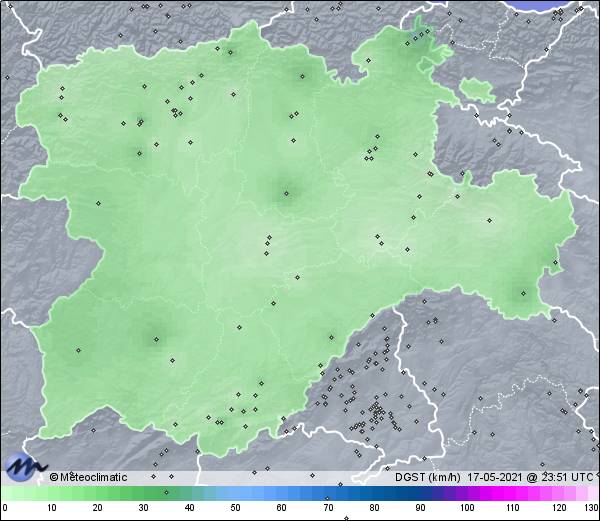Screen dimensions: 600x521
Task: Click the scale label 0
Action: click(x=5, y=508)
